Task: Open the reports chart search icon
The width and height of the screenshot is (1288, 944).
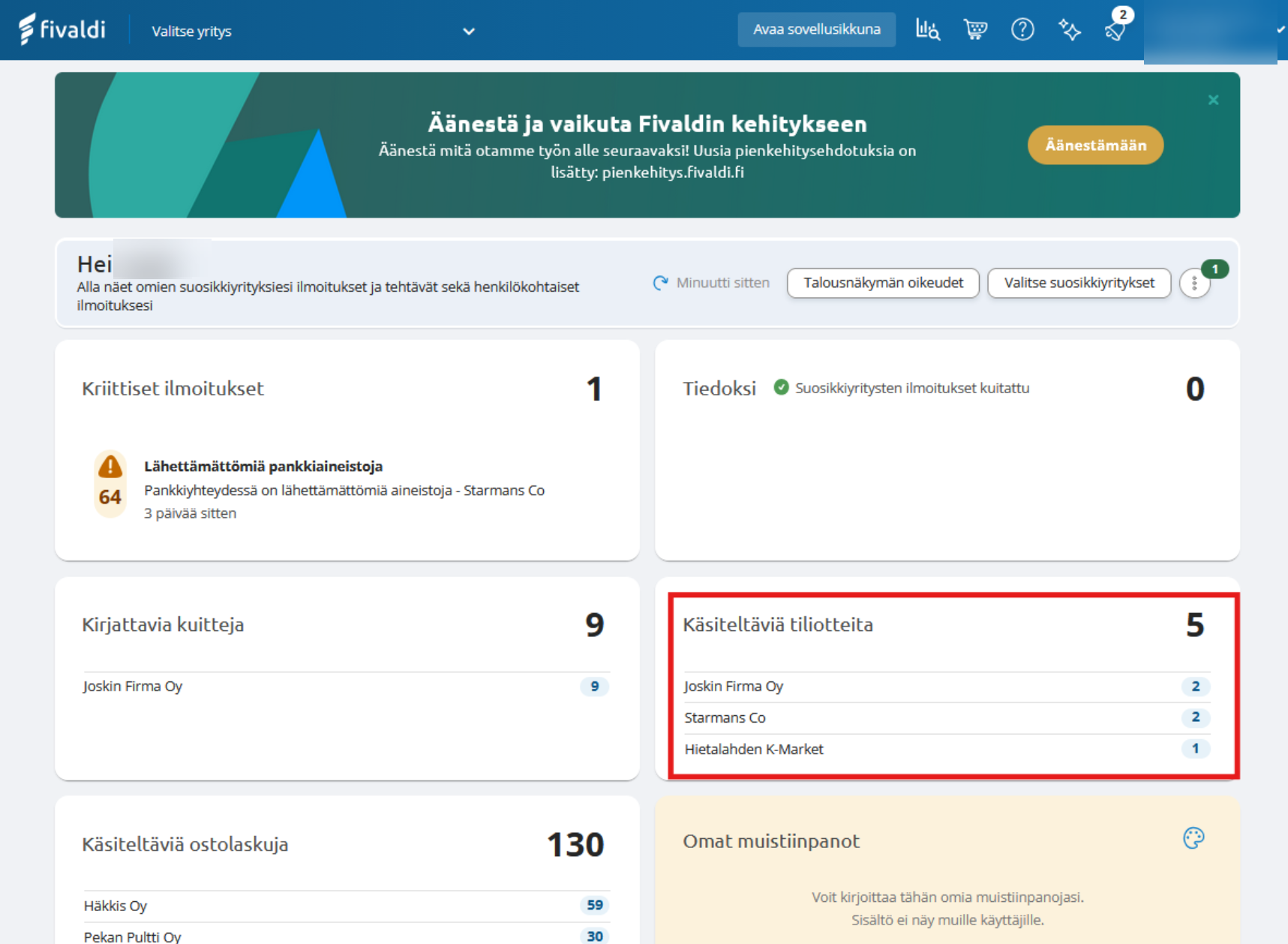Action: [x=928, y=30]
